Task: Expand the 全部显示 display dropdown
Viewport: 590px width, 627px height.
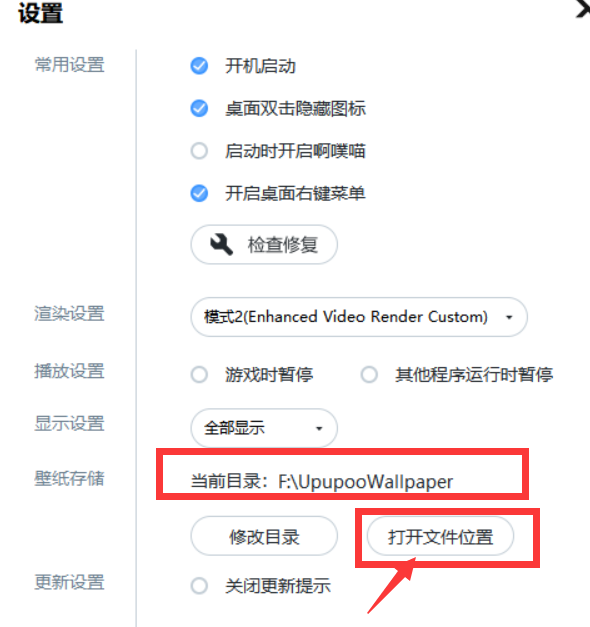Action: point(264,428)
